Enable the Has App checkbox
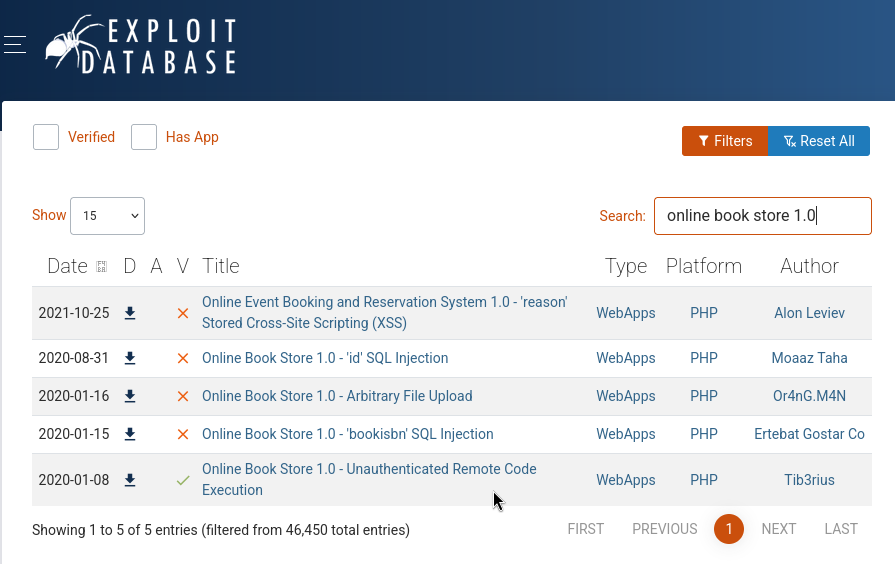The width and height of the screenshot is (895, 564). click(144, 137)
